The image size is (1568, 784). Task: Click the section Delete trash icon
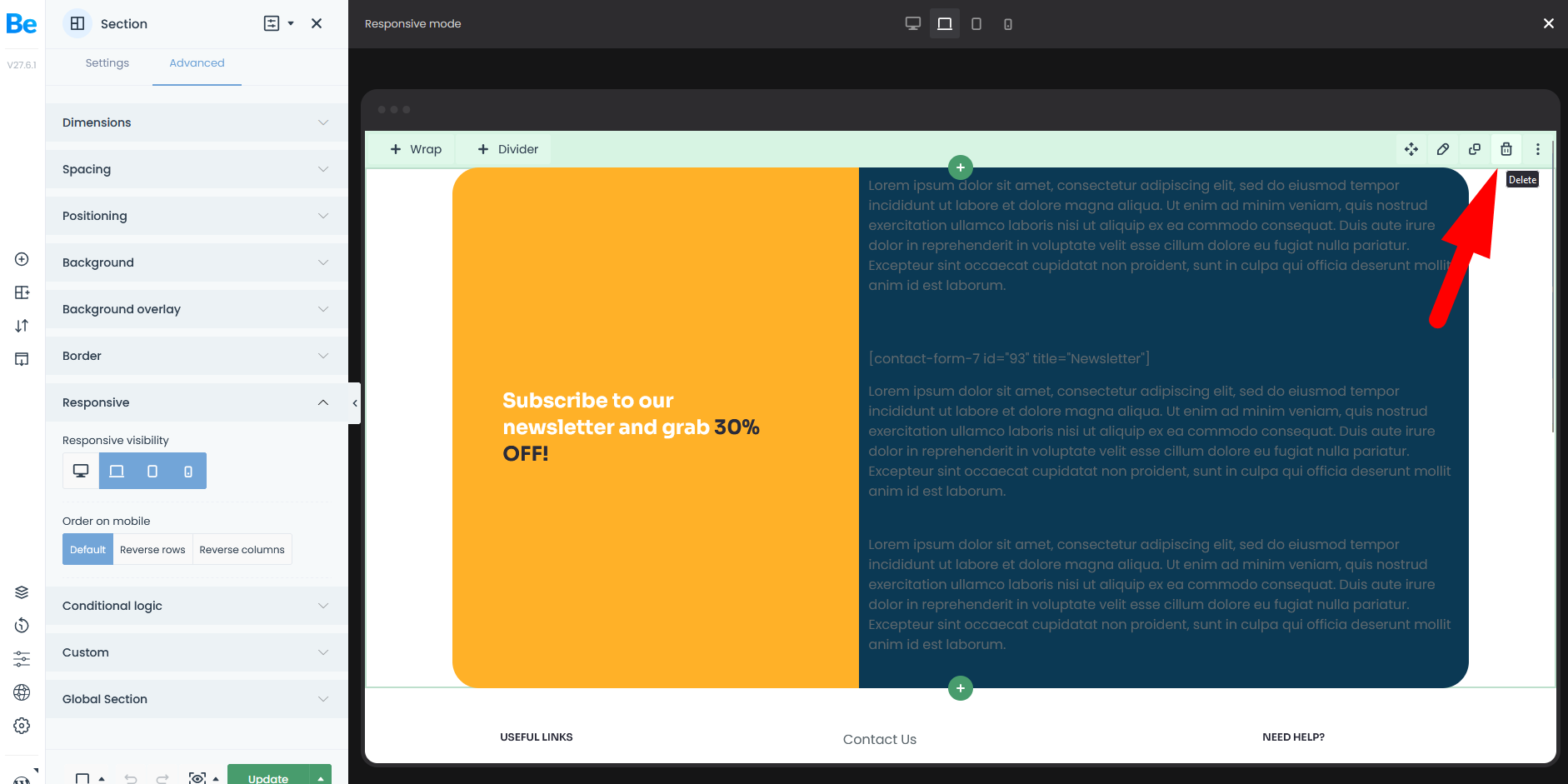(x=1506, y=149)
